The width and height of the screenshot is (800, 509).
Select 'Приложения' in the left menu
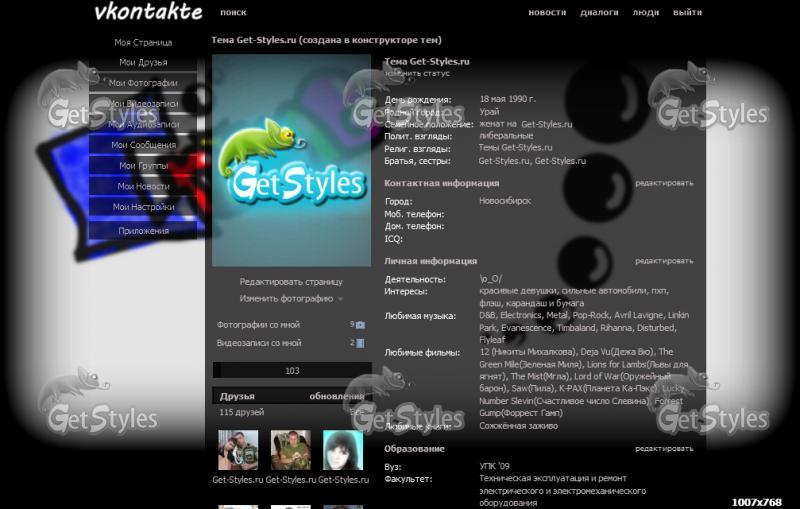pos(143,231)
